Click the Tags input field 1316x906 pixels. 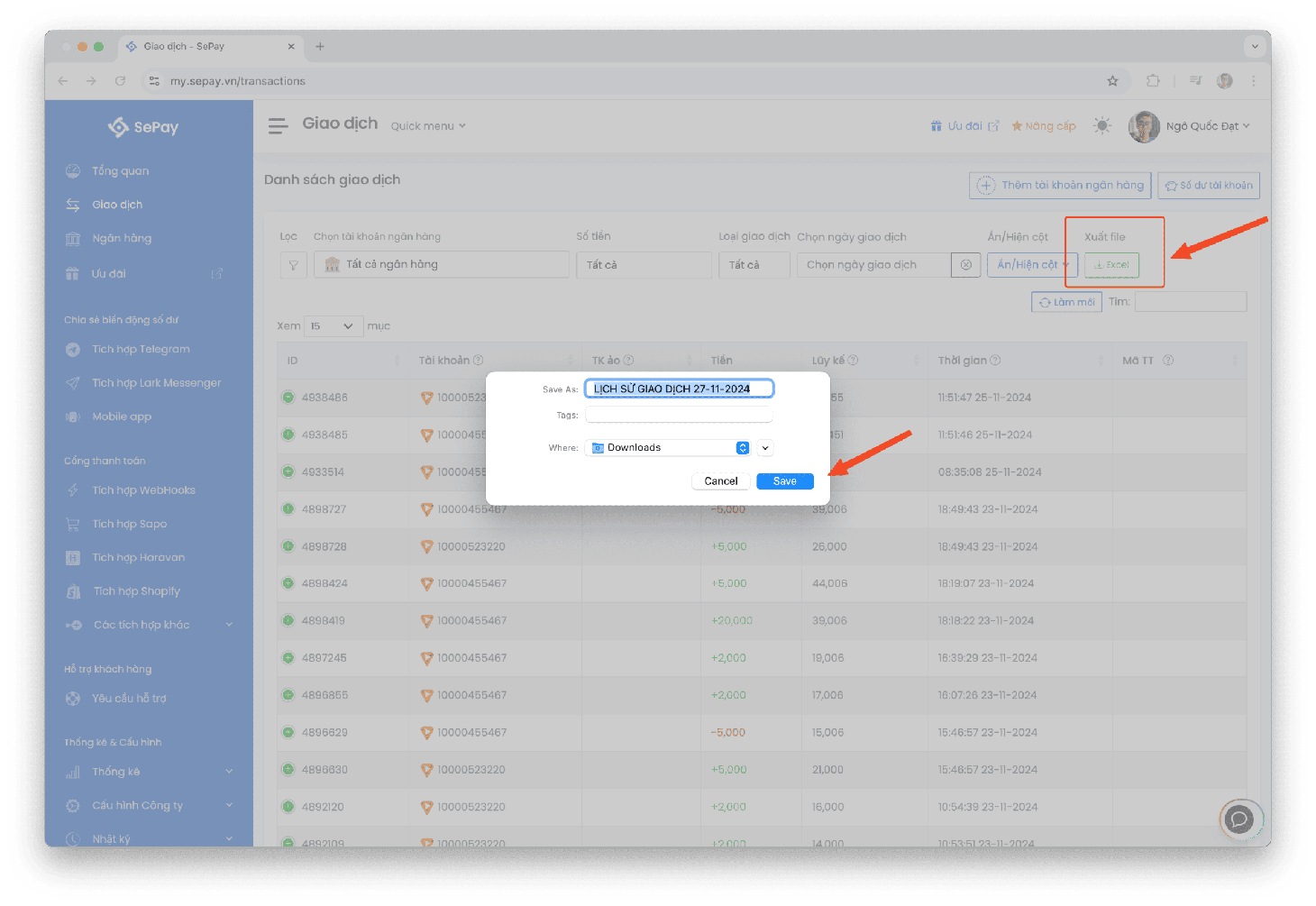pyautogui.click(x=680, y=415)
